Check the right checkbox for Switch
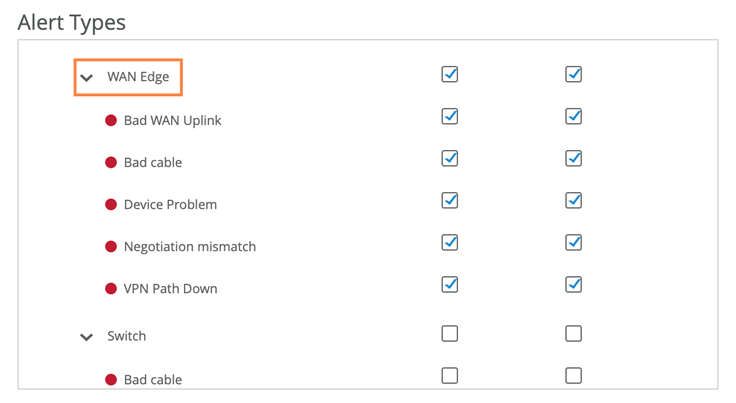Viewport: 736px width, 403px height. (x=573, y=333)
